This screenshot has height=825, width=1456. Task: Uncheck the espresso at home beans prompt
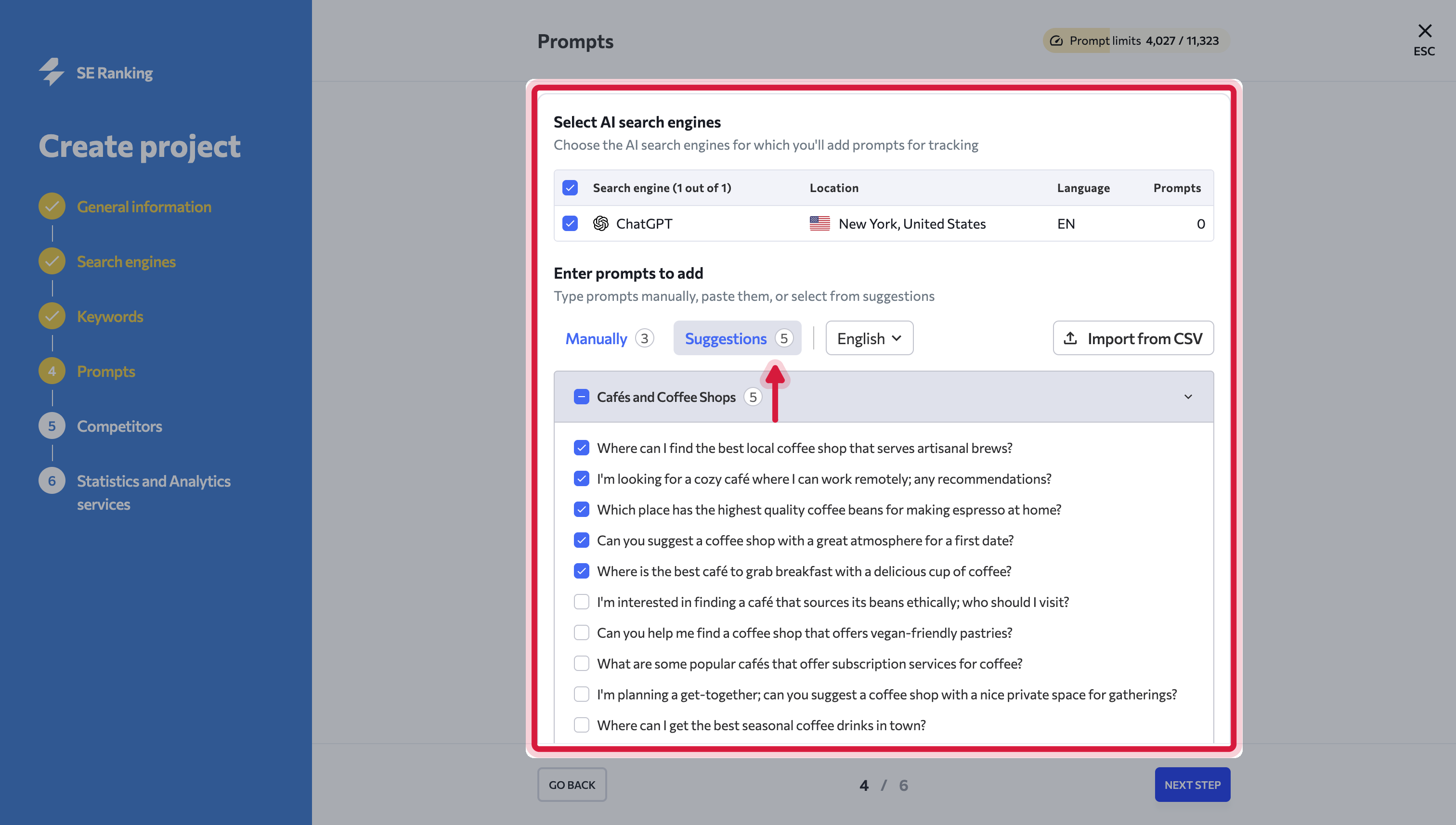click(x=582, y=509)
